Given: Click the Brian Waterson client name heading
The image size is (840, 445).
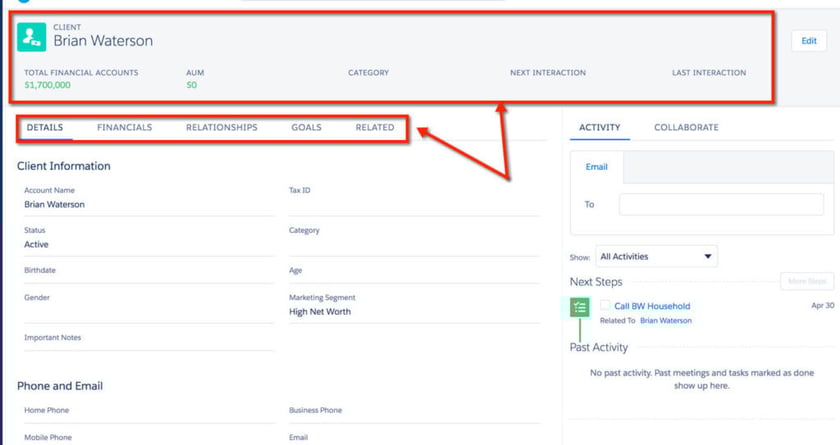Looking at the screenshot, I should 103,41.
